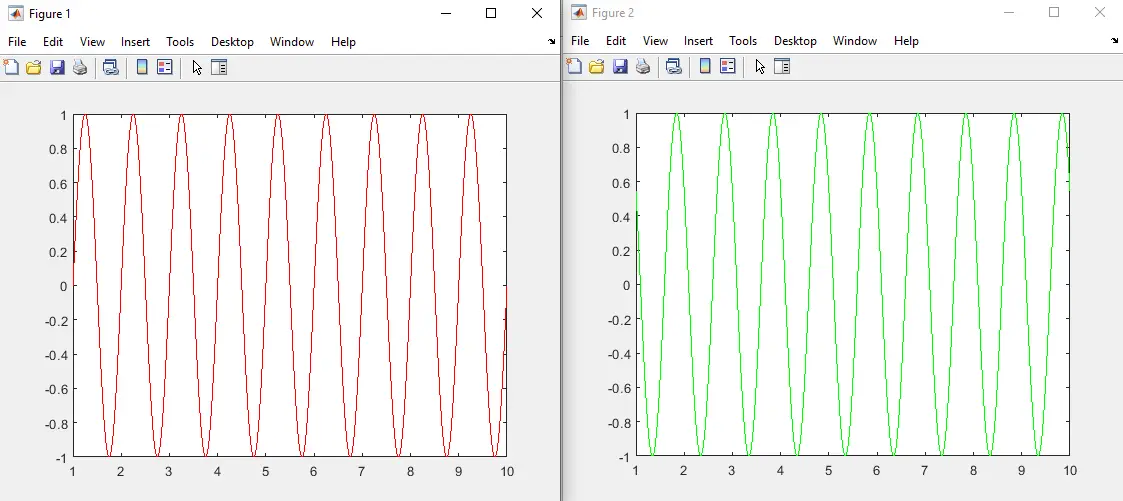The width and height of the screenshot is (1123, 501).
Task: Click the Figure 1 title text
Action: (x=49, y=14)
